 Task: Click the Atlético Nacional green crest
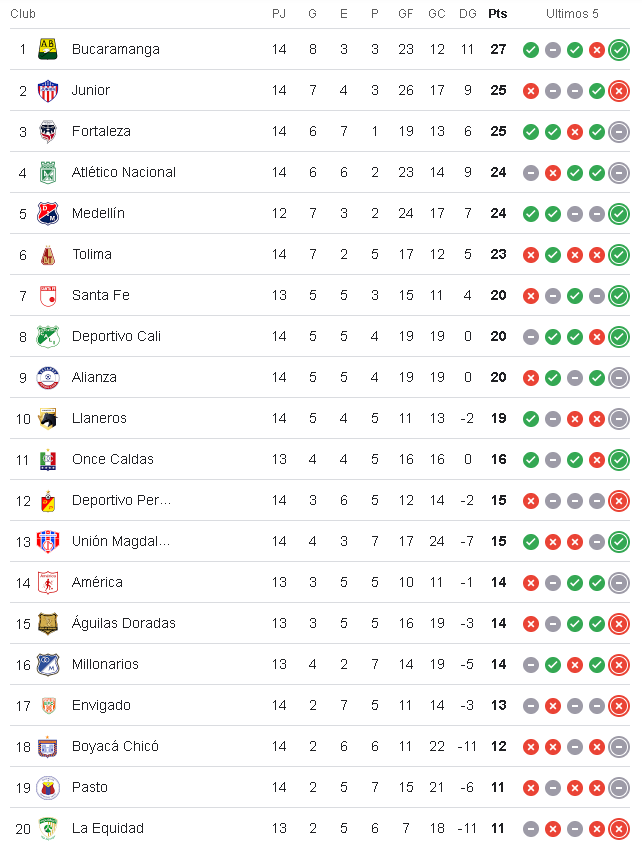pos(48,172)
